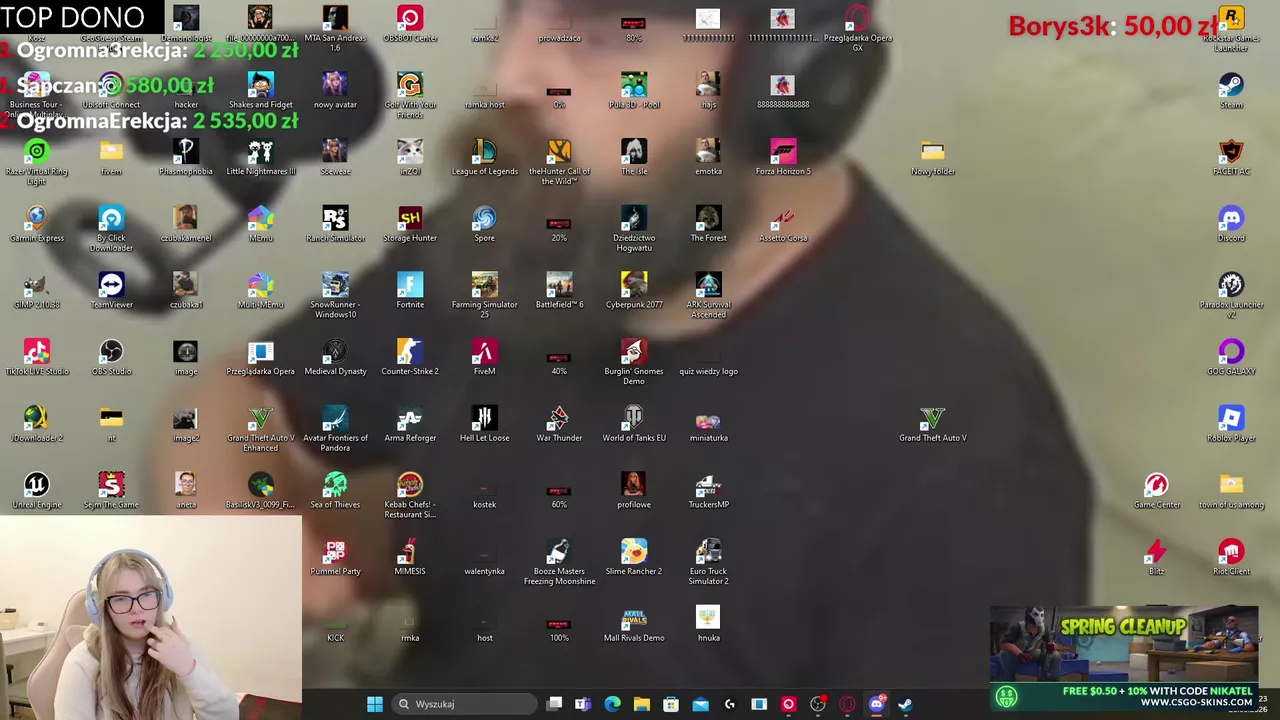
Task: Open the Dziedzictwo Hogwartu shortcut
Action: point(634,219)
